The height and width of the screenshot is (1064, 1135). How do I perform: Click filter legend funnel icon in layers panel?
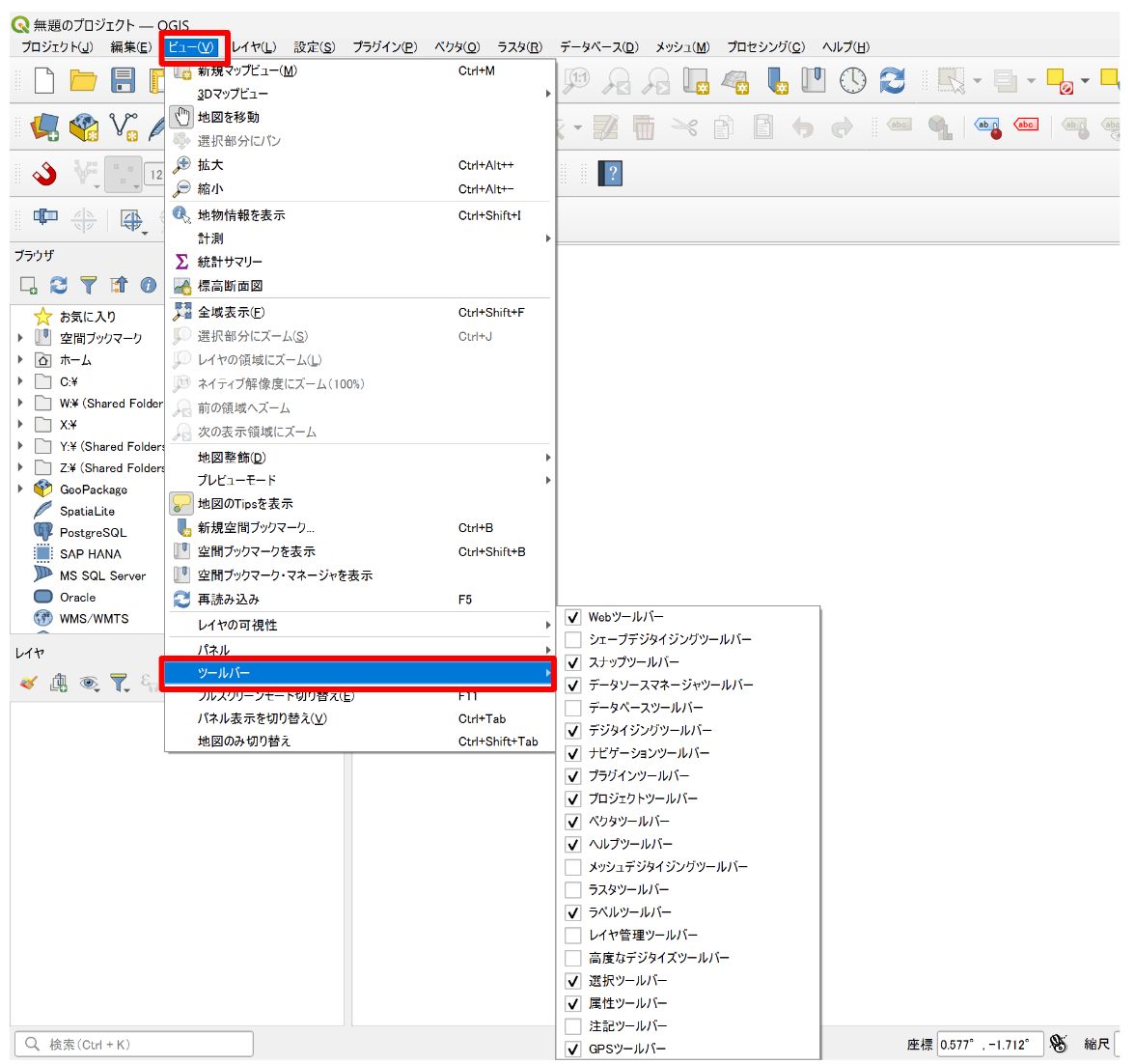(x=119, y=683)
